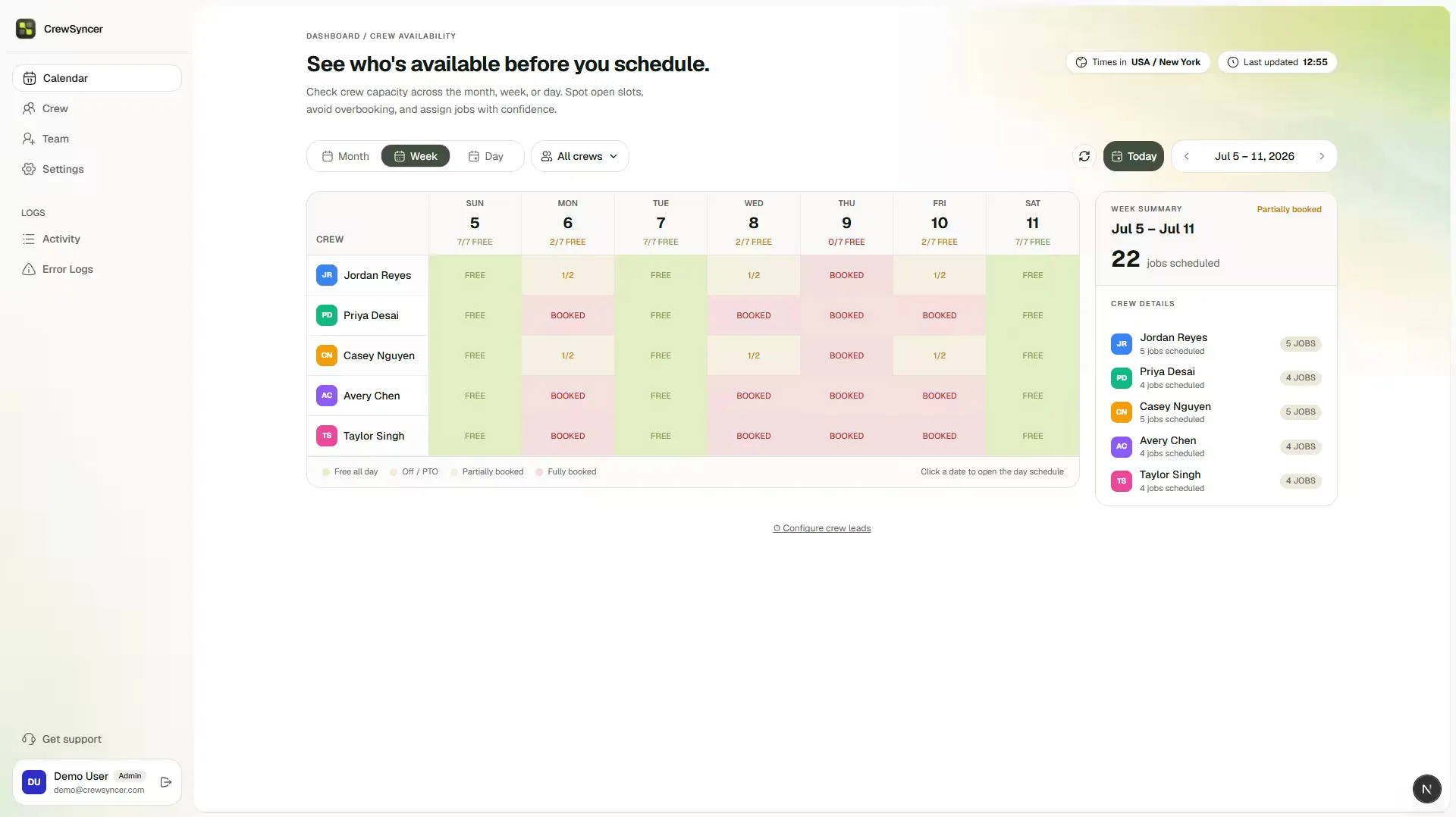Click the Free all day legend dot
Viewport: 1456px width, 817px height.
[x=326, y=472]
